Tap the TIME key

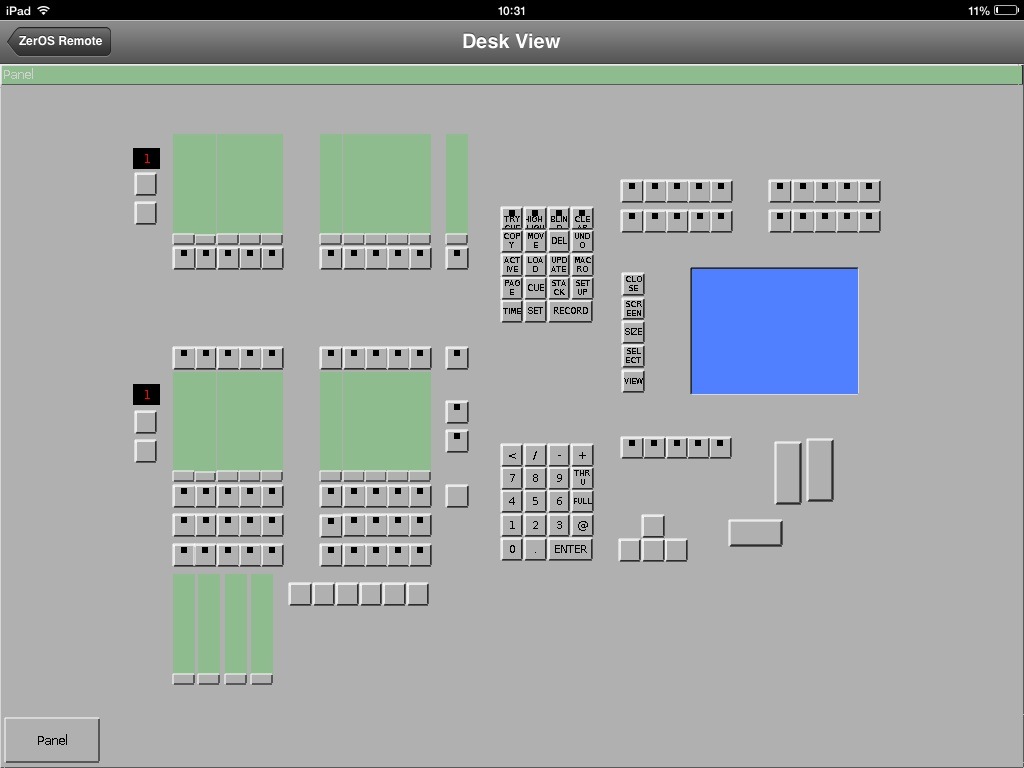coord(512,311)
